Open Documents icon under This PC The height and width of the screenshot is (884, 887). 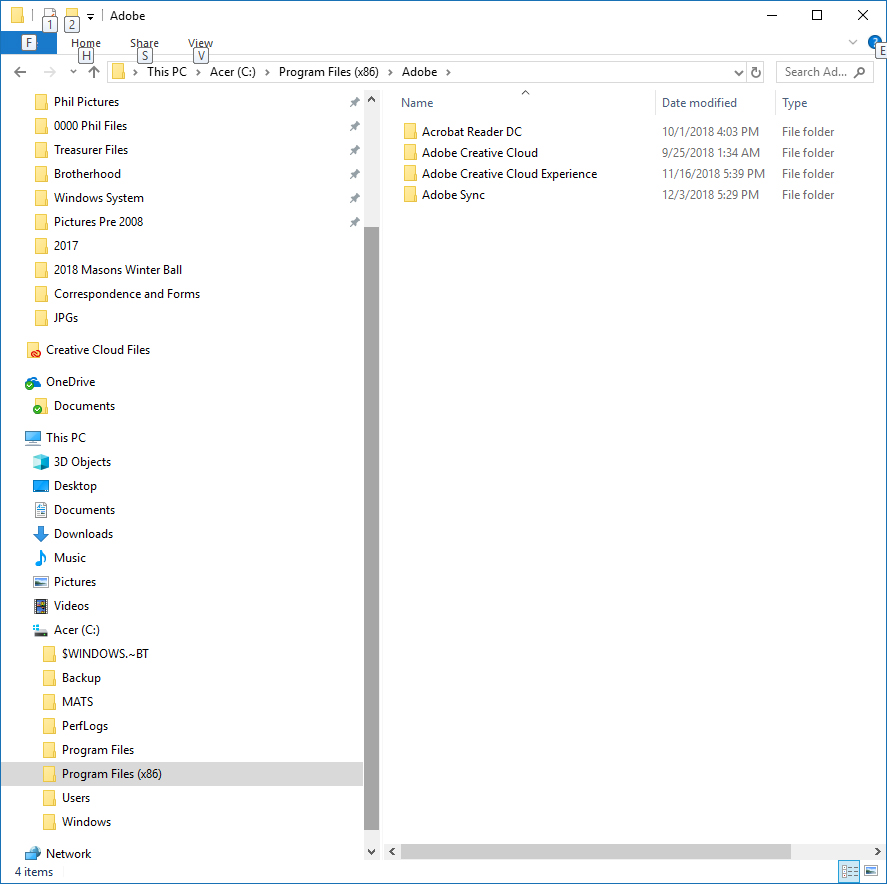(x=41, y=510)
